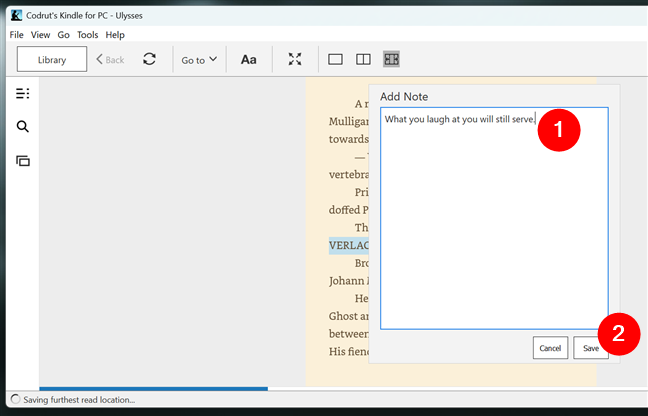Screen dimensions: 648x416
Task: Open the File menu
Action: pos(17,34)
